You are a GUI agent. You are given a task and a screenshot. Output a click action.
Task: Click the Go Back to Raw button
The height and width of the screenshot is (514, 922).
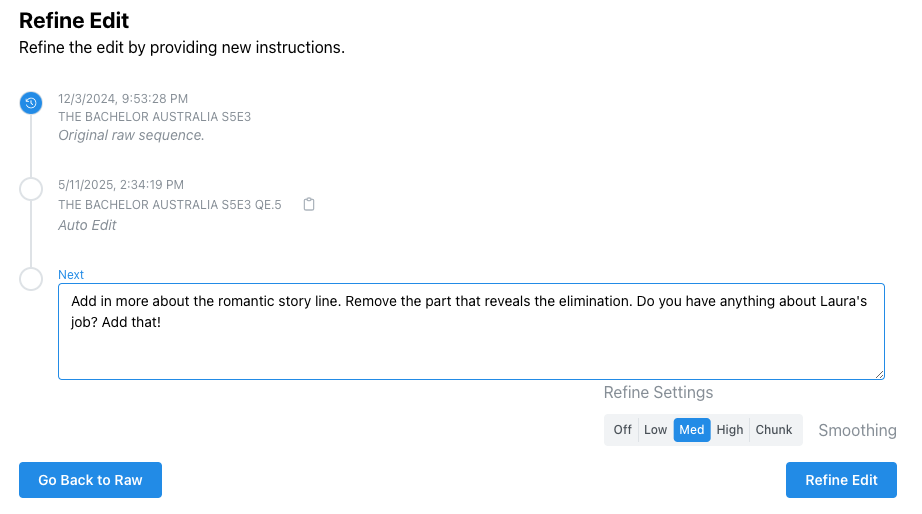point(91,480)
